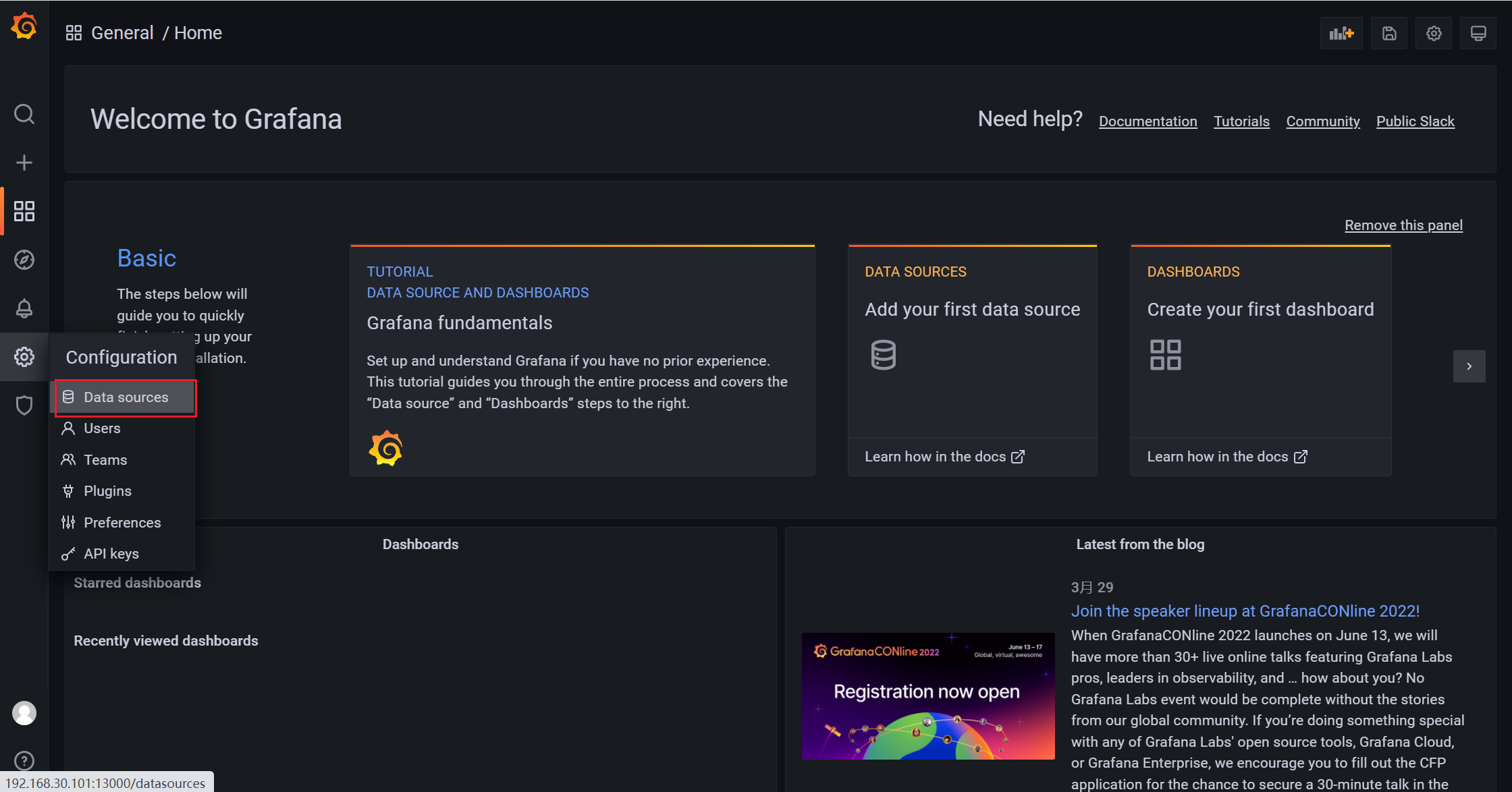Open the user profile avatar
The height and width of the screenshot is (792, 1512).
24,713
